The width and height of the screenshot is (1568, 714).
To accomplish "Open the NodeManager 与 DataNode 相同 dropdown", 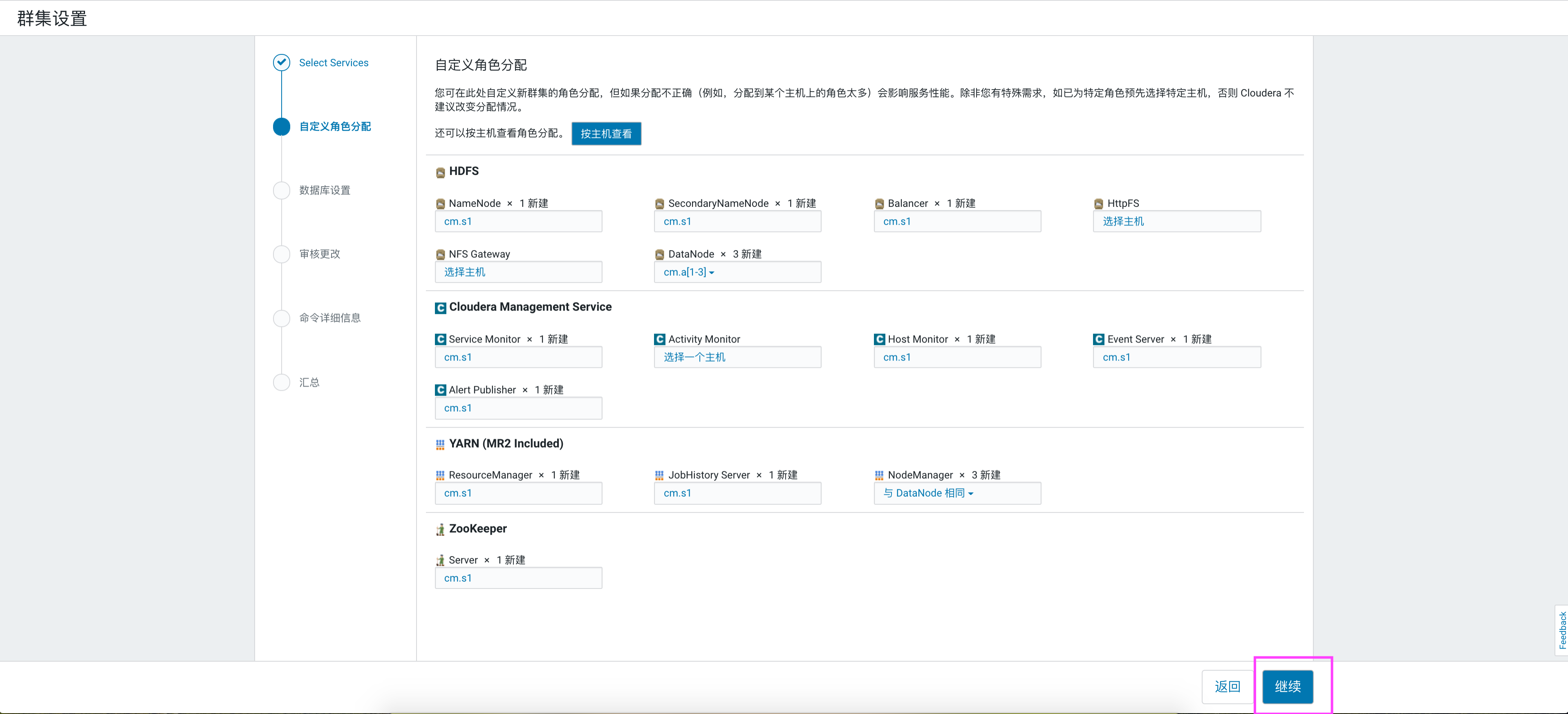I will (x=928, y=494).
